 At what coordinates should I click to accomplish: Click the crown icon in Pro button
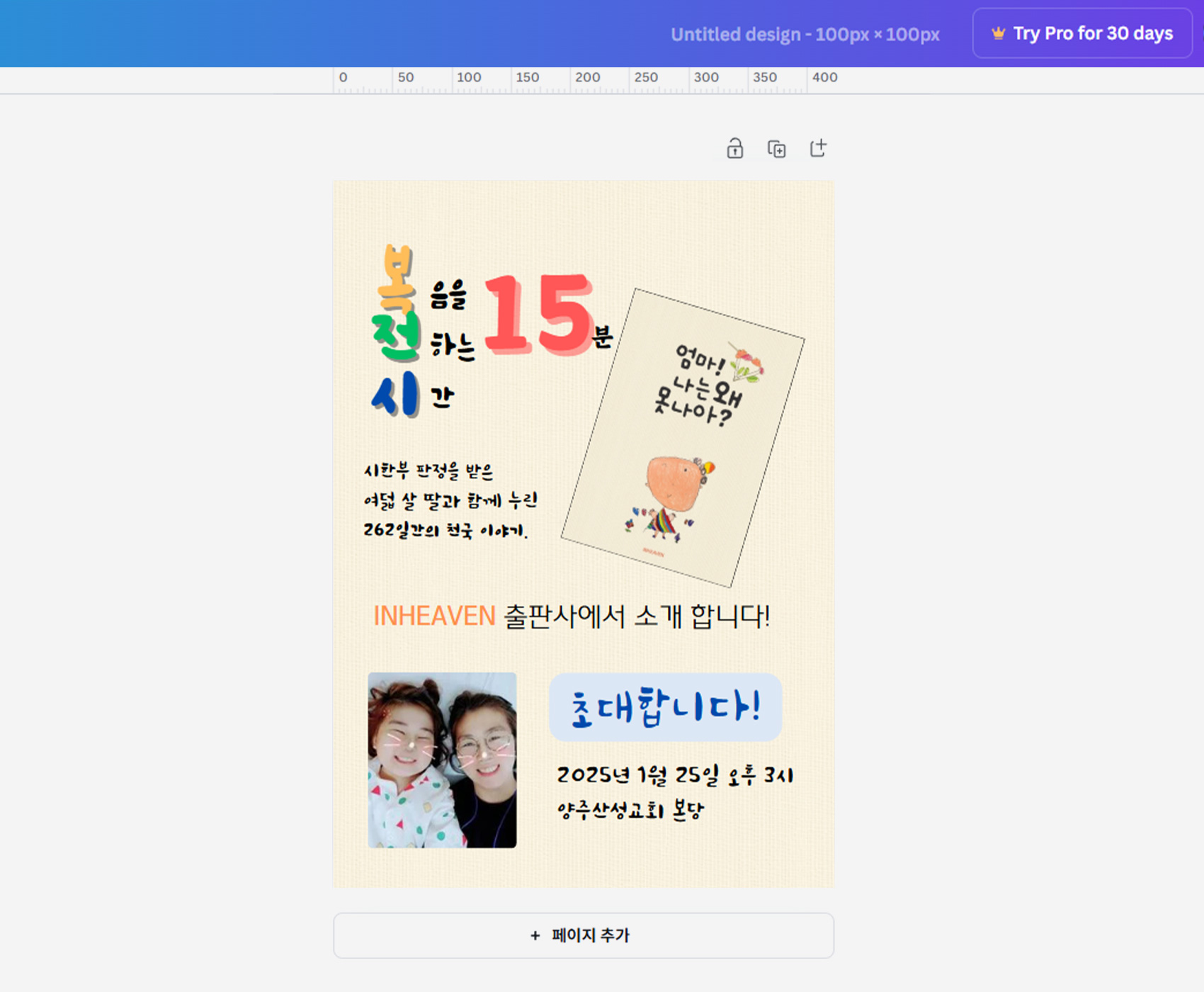[x=998, y=33]
